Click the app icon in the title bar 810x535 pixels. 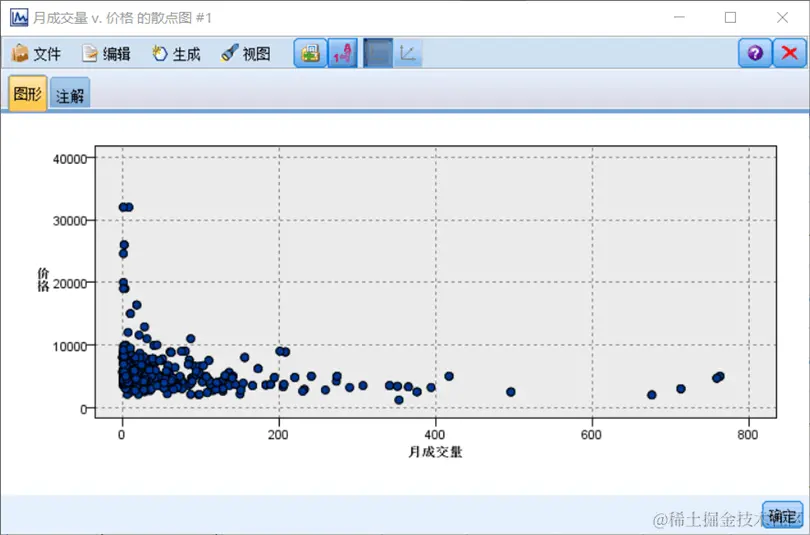[19, 18]
